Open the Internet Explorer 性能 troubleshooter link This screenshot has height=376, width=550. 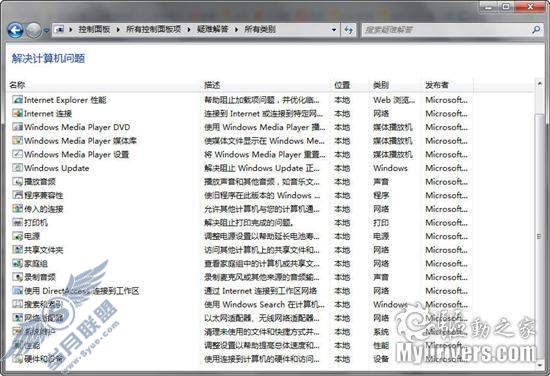65,100
